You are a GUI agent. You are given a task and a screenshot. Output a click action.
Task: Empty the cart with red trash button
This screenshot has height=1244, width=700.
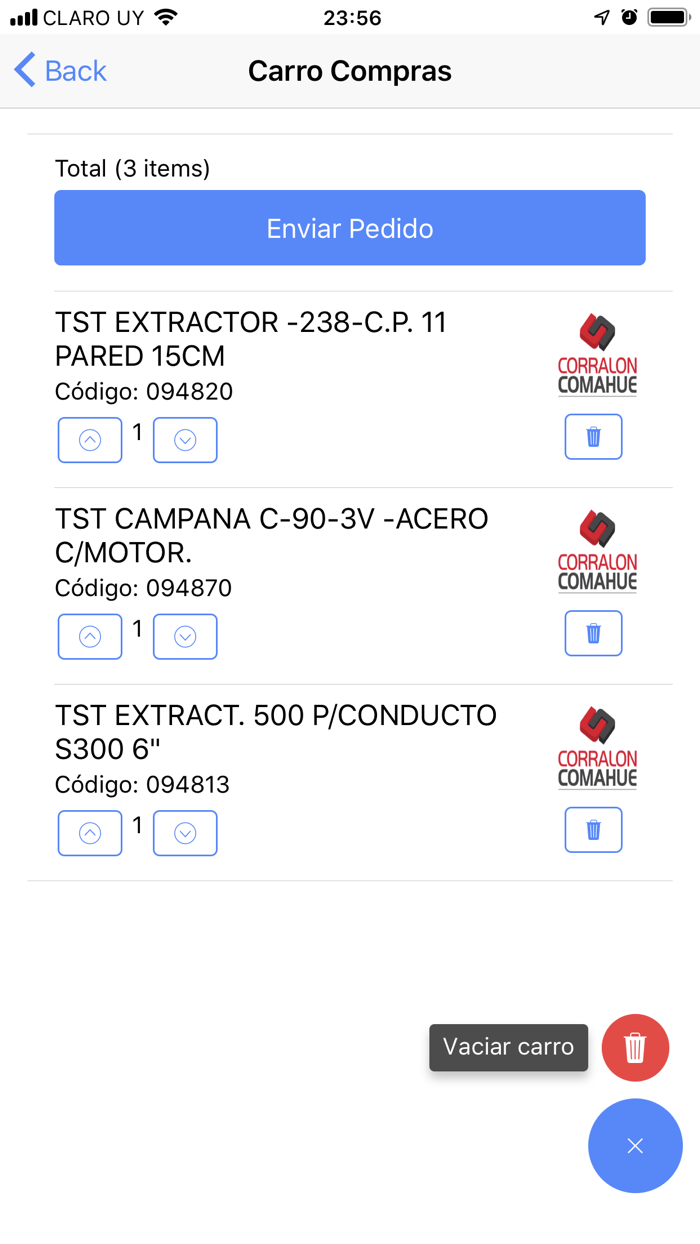635,1047
